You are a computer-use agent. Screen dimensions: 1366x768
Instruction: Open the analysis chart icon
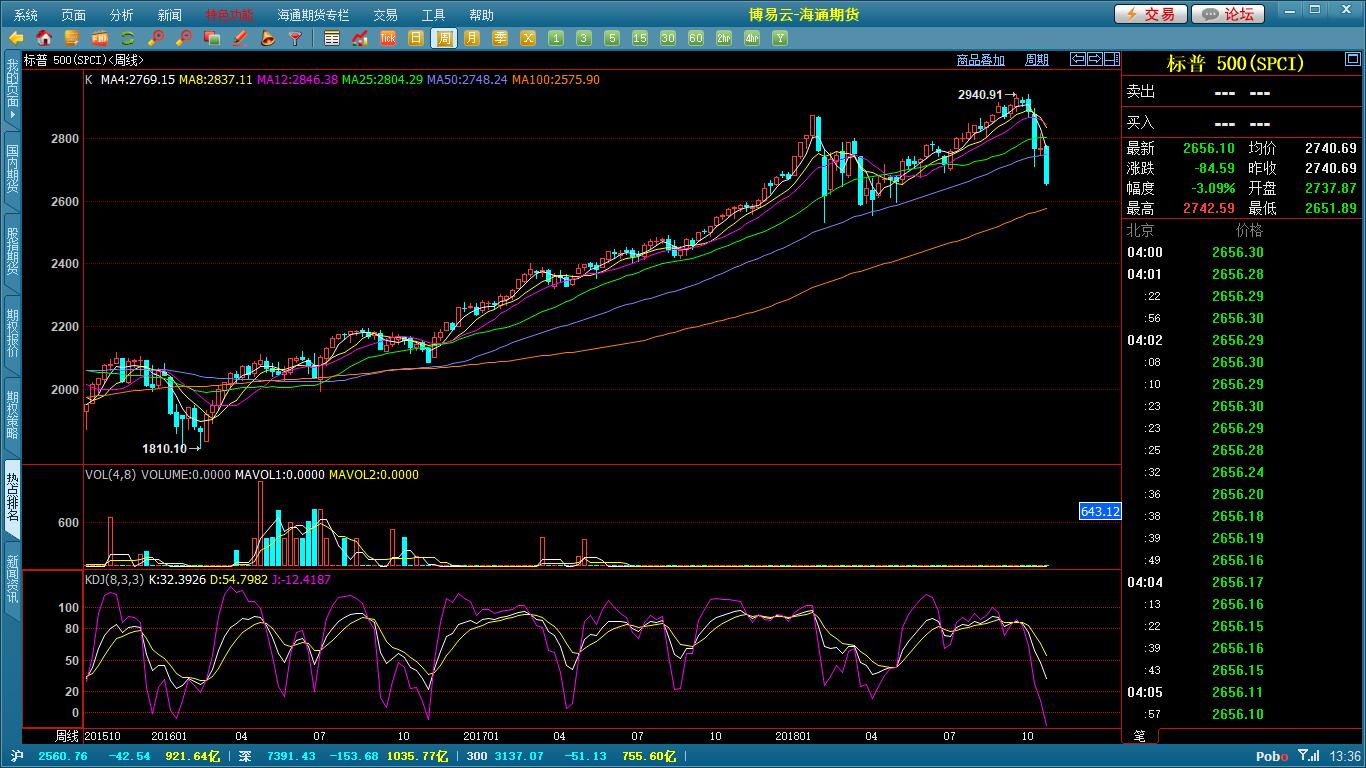(x=360, y=38)
